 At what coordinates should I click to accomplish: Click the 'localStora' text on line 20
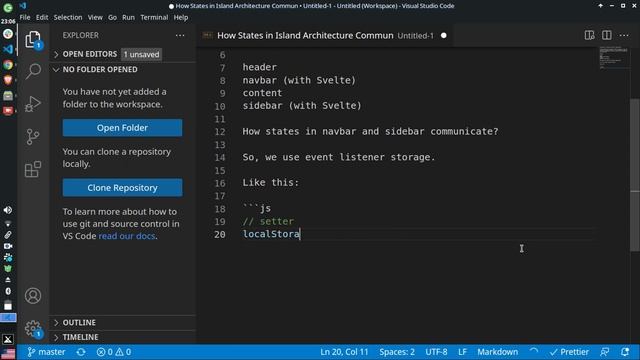(x=271, y=234)
